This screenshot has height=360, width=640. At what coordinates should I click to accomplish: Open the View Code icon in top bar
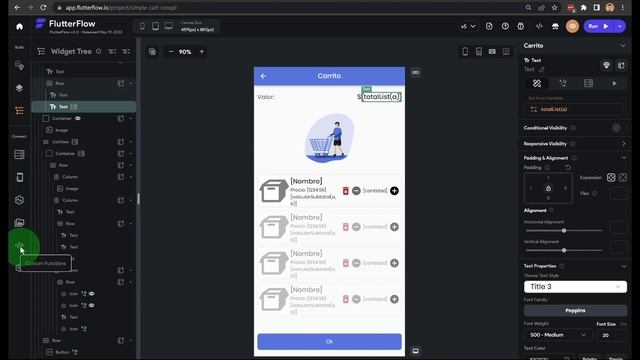(539, 26)
